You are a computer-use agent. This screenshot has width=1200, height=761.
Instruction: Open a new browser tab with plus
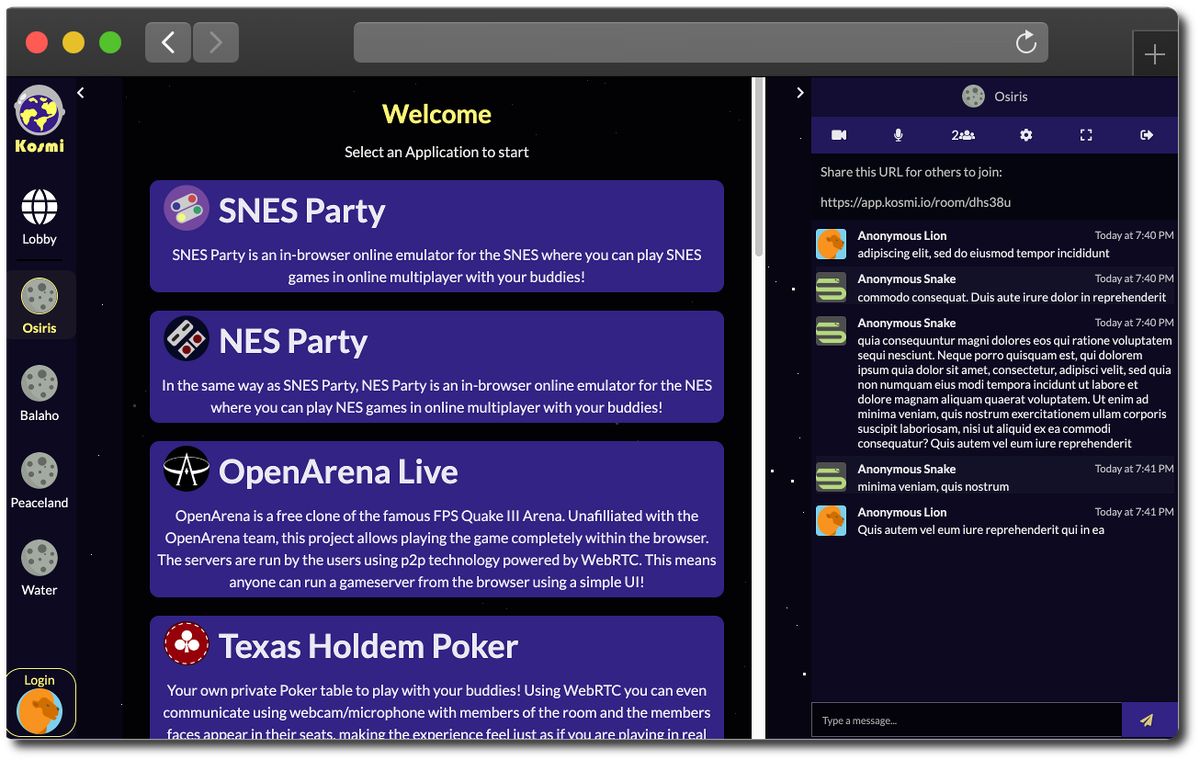click(x=1155, y=54)
